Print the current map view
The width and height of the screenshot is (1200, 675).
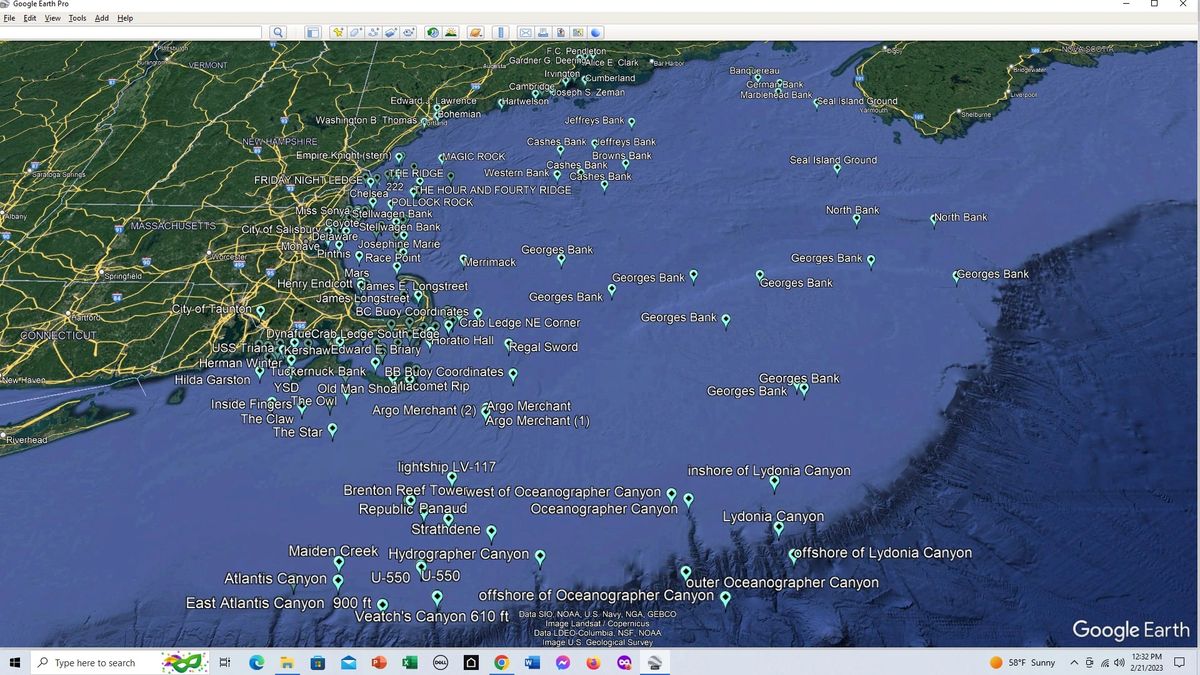pos(544,32)
